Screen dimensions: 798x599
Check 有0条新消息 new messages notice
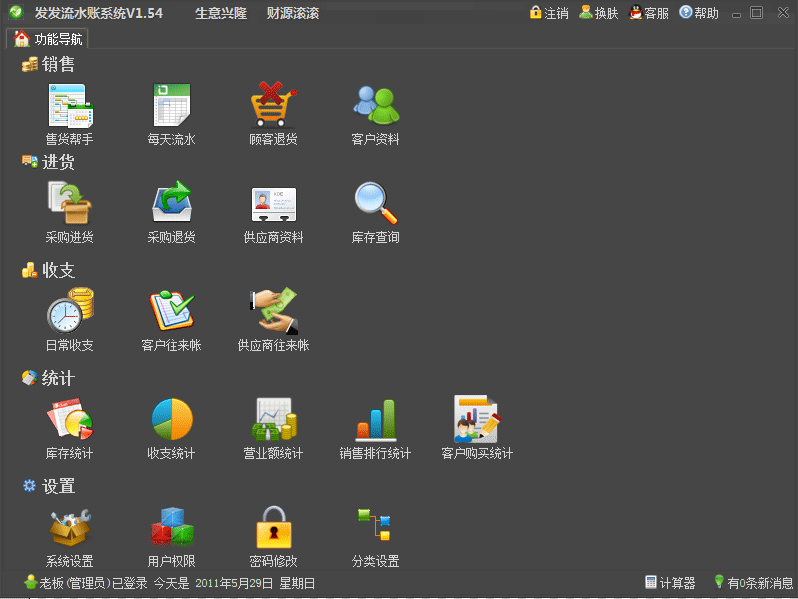click(x=754, y=583)
